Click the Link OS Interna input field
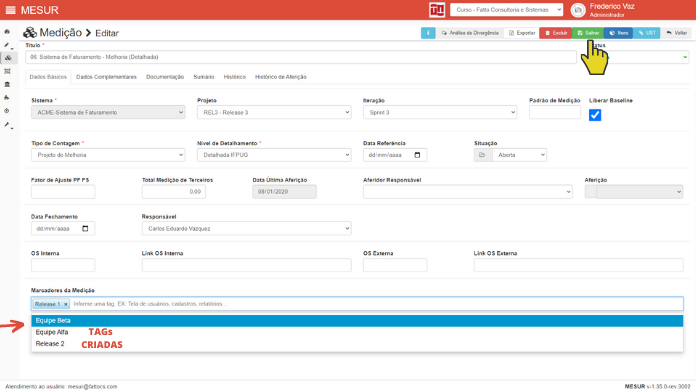The height and width of the screenshot is (392, 696). (246, 265)
